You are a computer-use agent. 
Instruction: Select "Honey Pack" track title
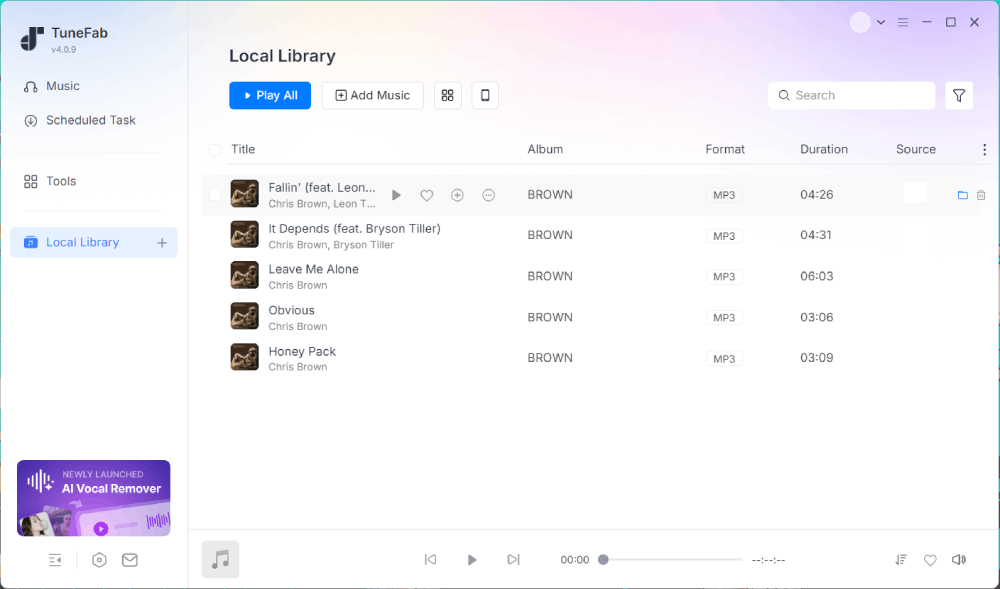(302, 351)
